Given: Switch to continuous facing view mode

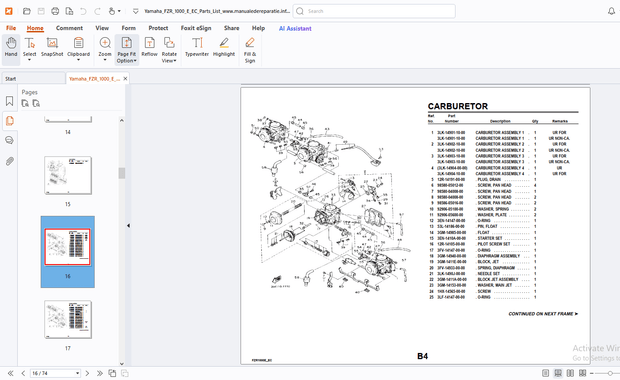Looking at the screenshot, I should coord(582,373).
